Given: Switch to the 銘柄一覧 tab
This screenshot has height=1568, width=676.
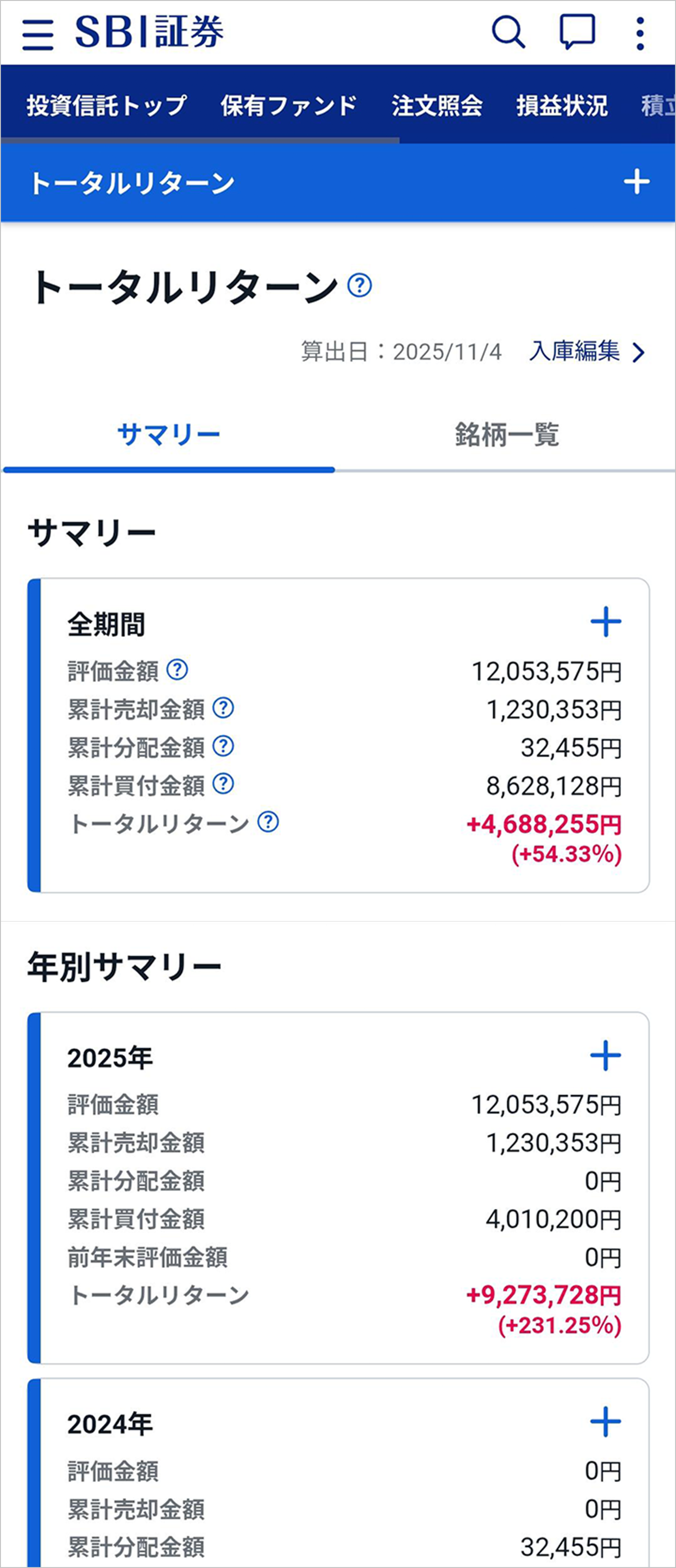Looking at the screenshot, I should (507, 435).
